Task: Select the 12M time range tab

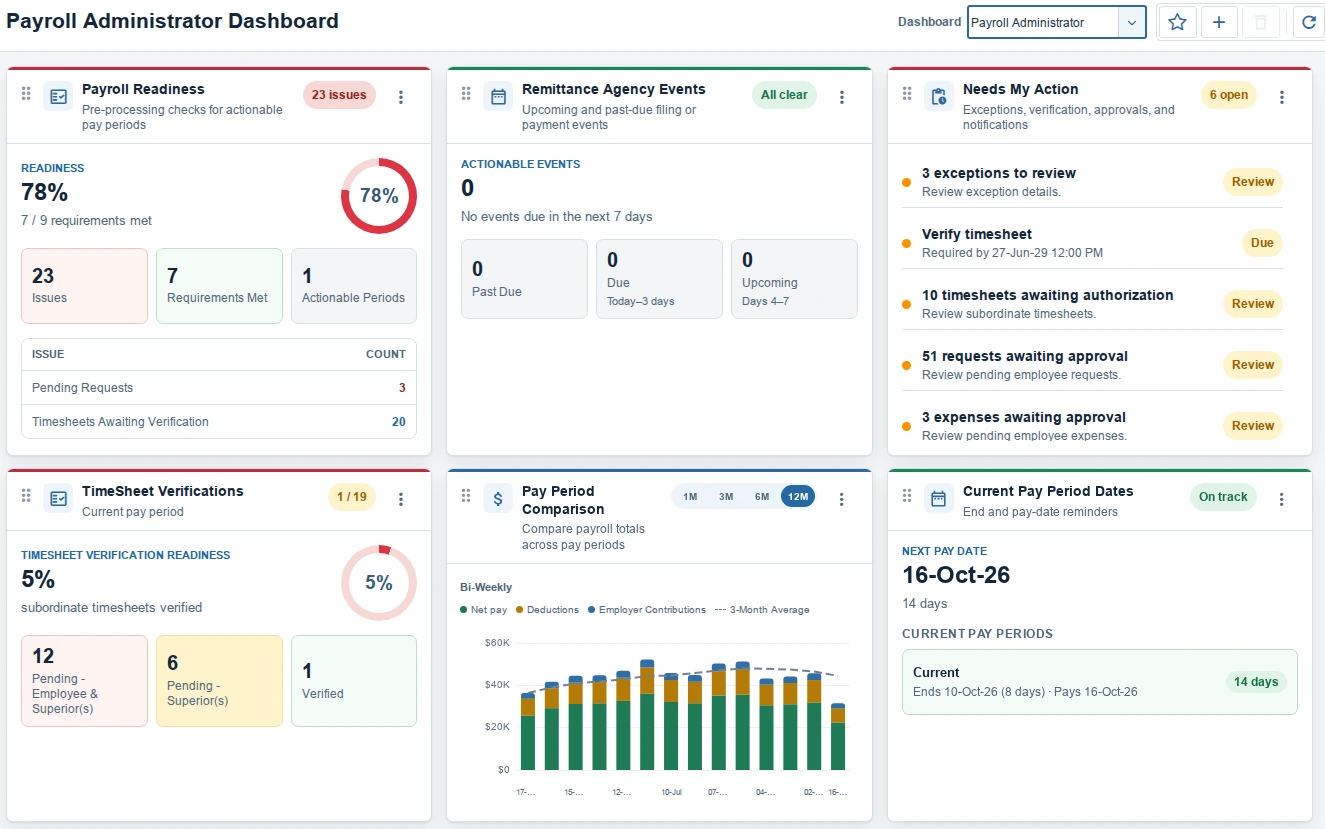Action: coord(798,497)
